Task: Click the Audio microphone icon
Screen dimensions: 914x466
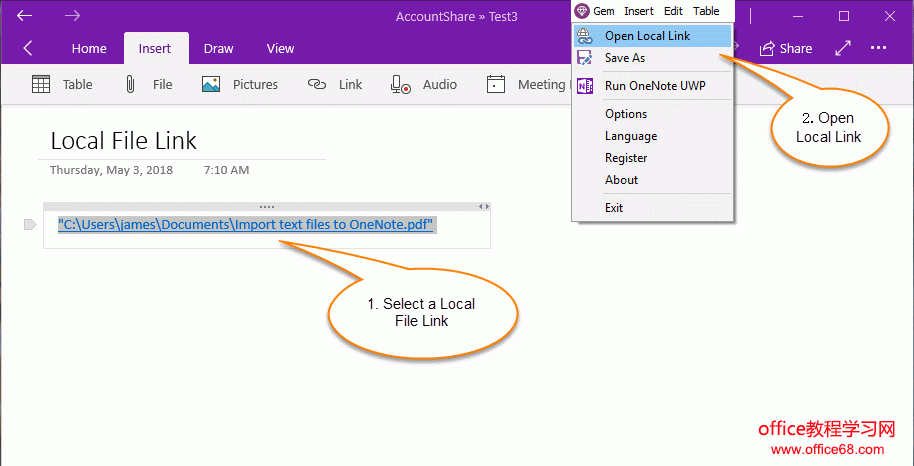Action: coord(400,85)
